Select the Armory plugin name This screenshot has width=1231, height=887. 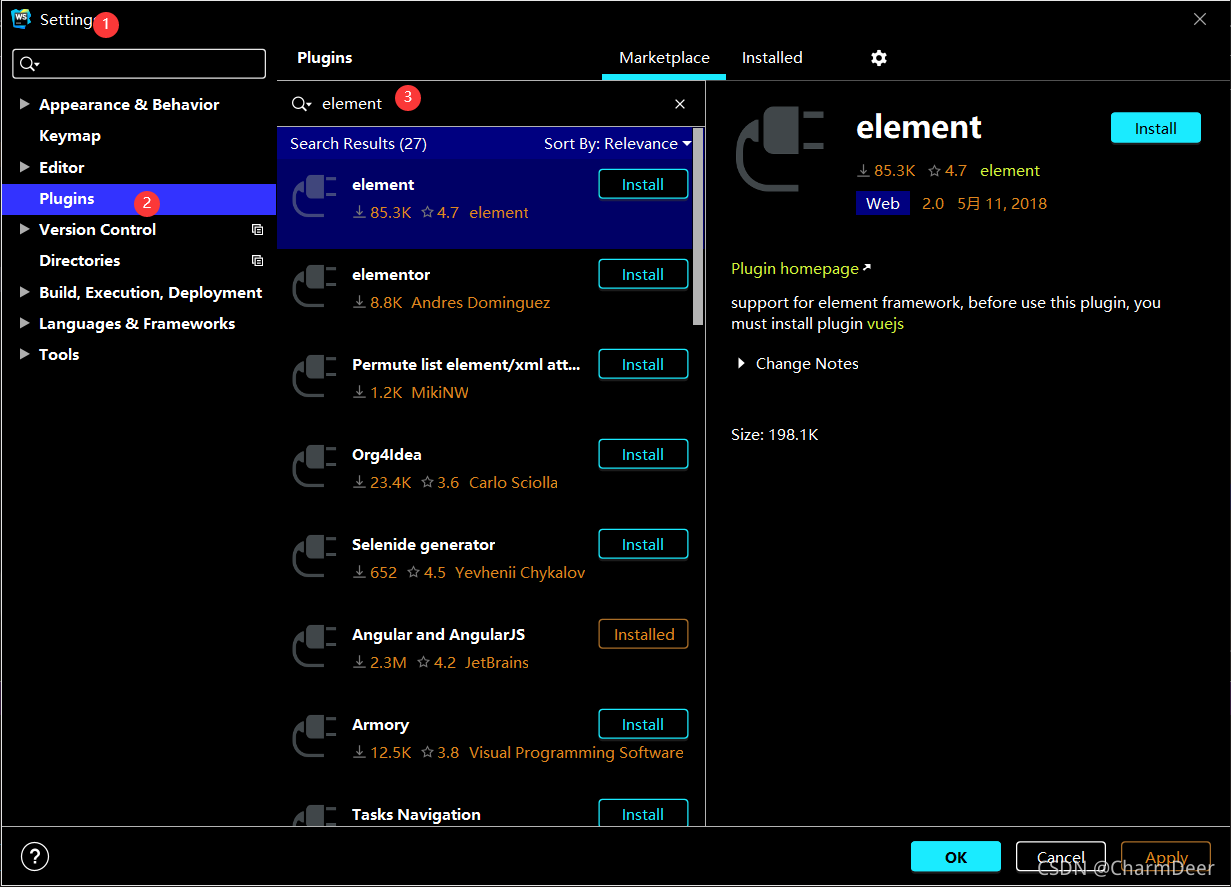[x=380, y=724]
